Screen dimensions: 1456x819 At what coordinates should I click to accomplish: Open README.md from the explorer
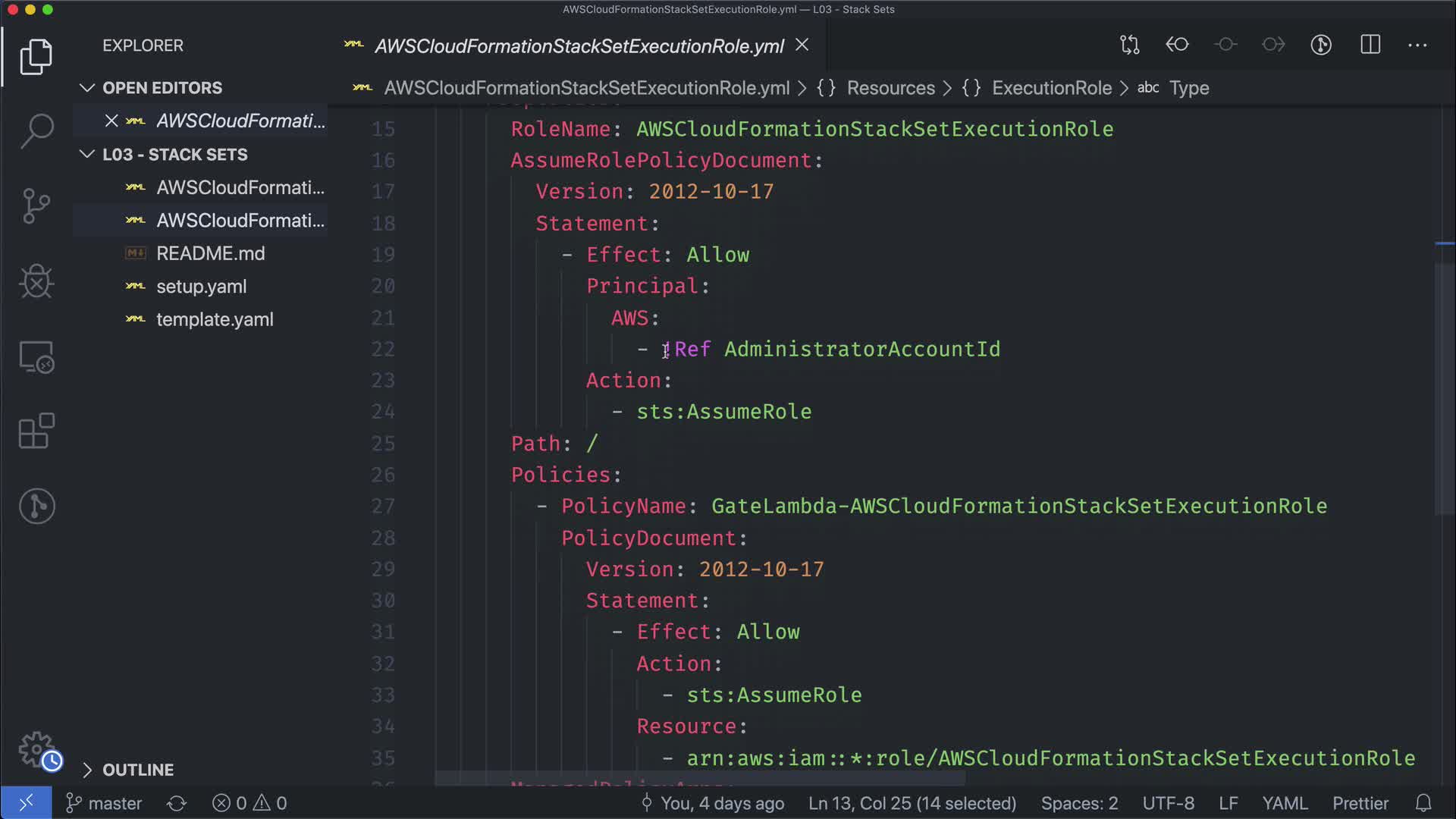click(210, 253)
